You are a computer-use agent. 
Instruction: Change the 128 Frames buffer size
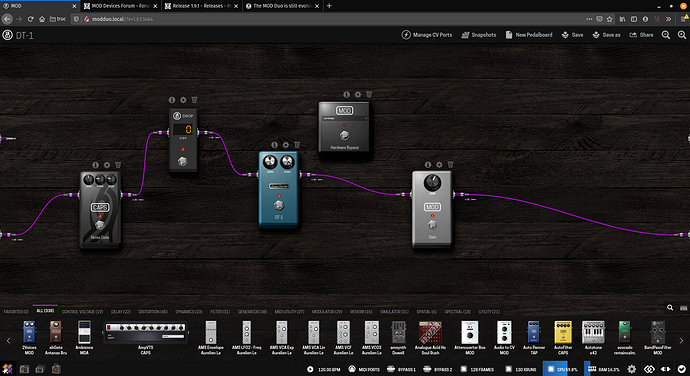point(477,369)
